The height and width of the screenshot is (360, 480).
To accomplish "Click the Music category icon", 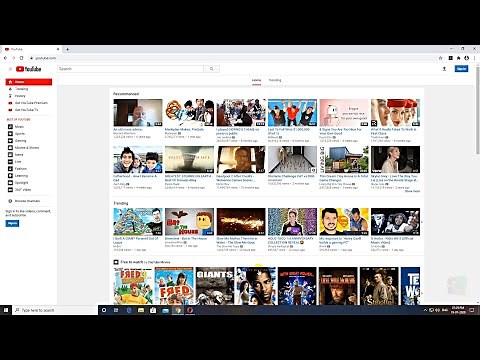I will pyautogui.click(x=10, y=127).
